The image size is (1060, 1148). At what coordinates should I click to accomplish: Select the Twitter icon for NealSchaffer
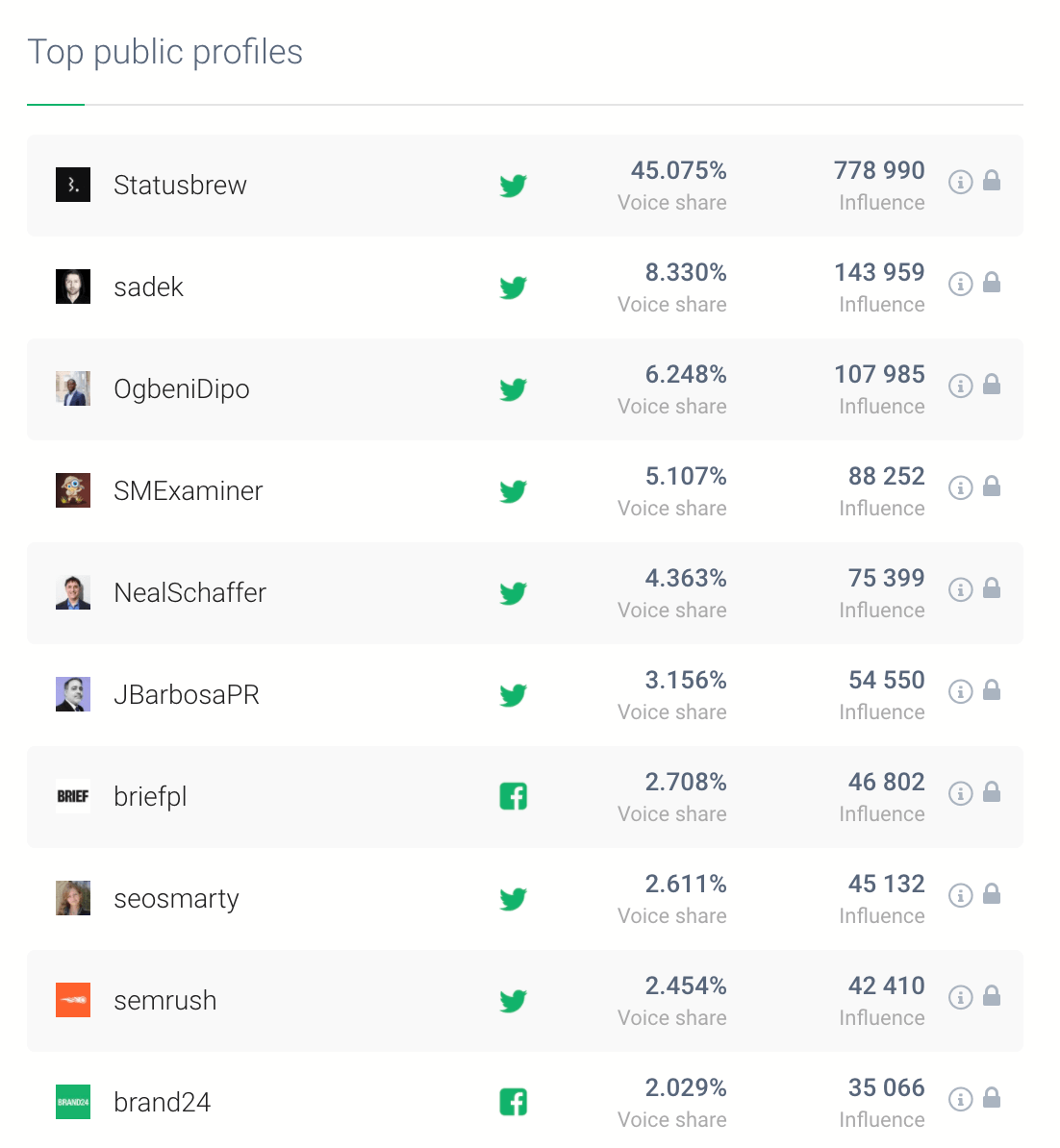point(513,592)
